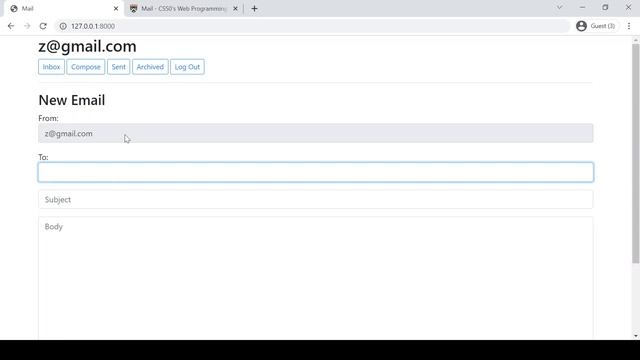Close the Mail tab

[x=116, y=9]
